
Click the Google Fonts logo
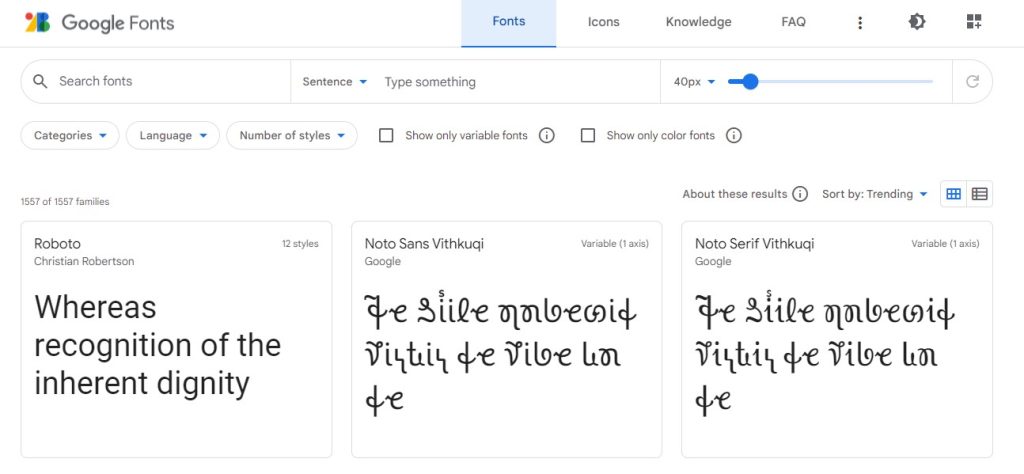pos(99,23)
